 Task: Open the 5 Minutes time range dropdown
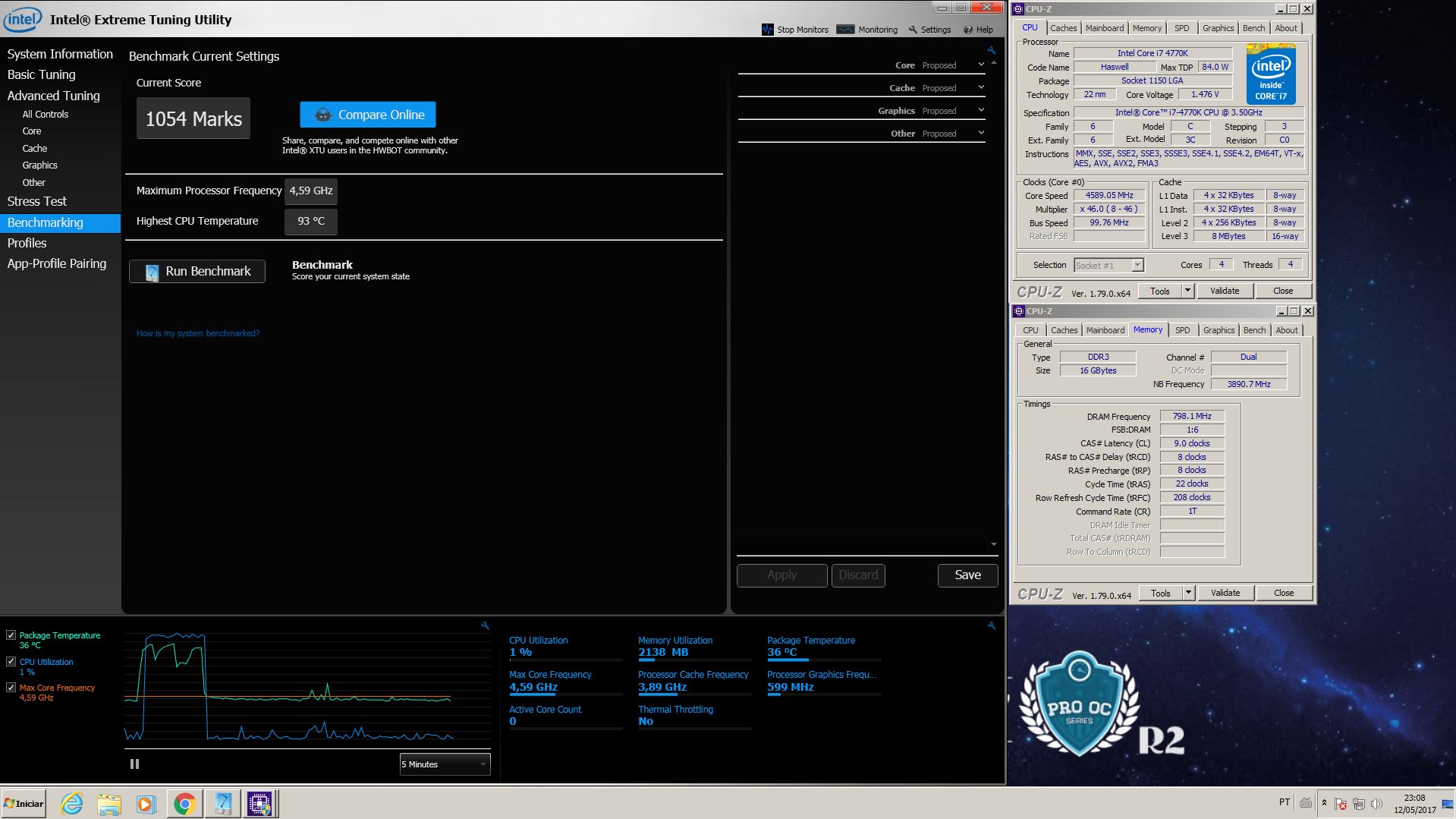click(x=445, y=764)
